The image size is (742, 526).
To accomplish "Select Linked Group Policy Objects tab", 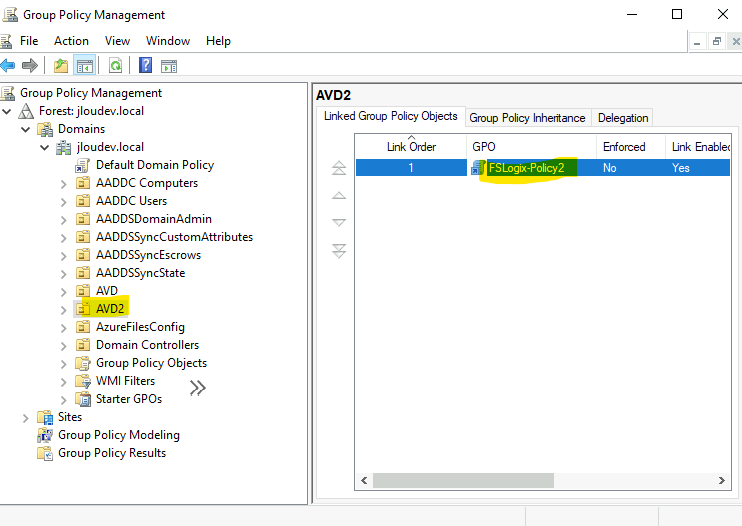I will 390,116.
